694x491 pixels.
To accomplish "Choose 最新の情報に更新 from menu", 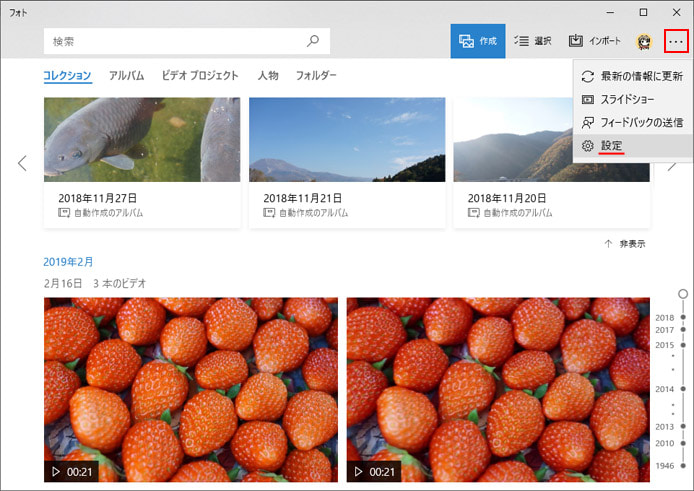I will (633, 76).
